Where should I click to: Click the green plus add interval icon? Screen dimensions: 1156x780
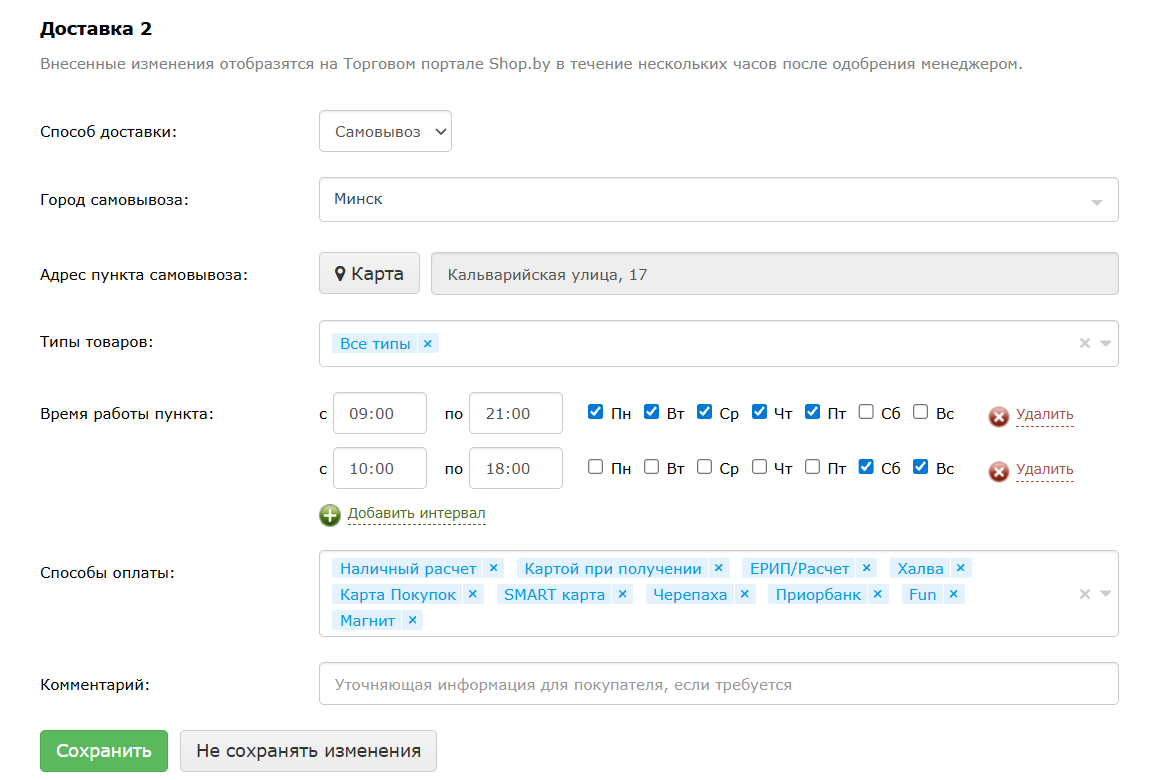point(330,515)
